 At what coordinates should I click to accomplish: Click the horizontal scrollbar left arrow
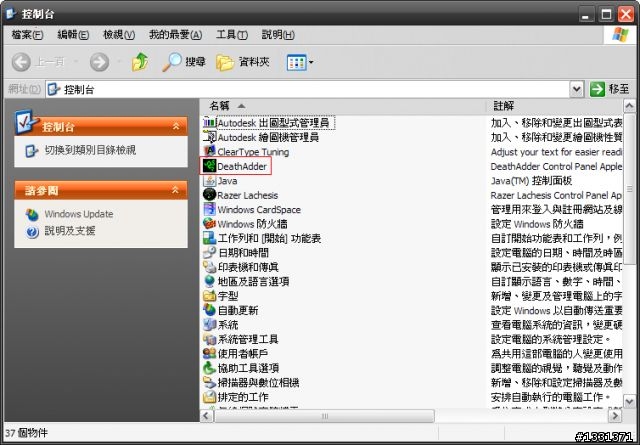(206, 416)
